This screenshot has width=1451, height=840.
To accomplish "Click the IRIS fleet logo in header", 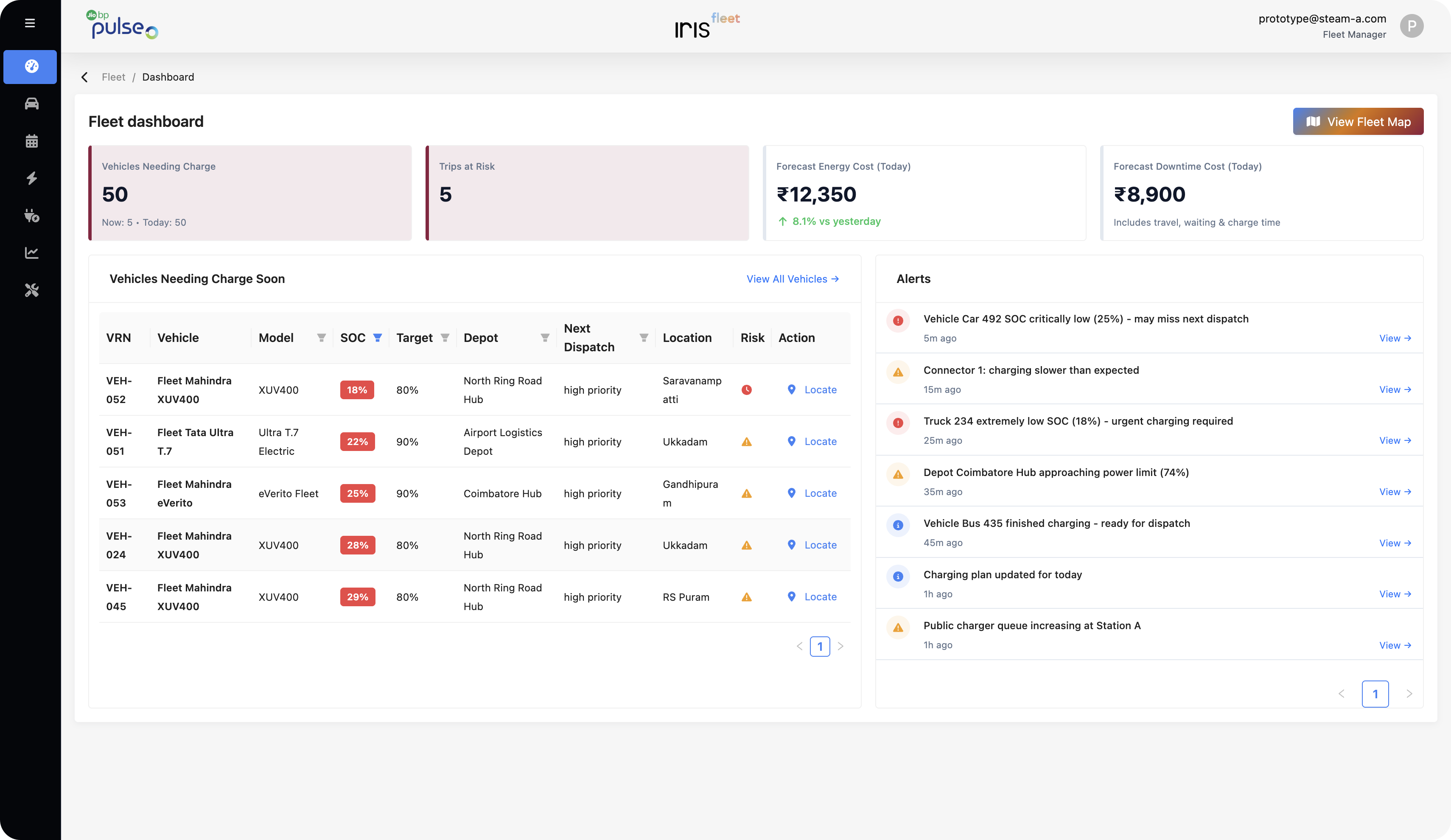I will 707,26.
